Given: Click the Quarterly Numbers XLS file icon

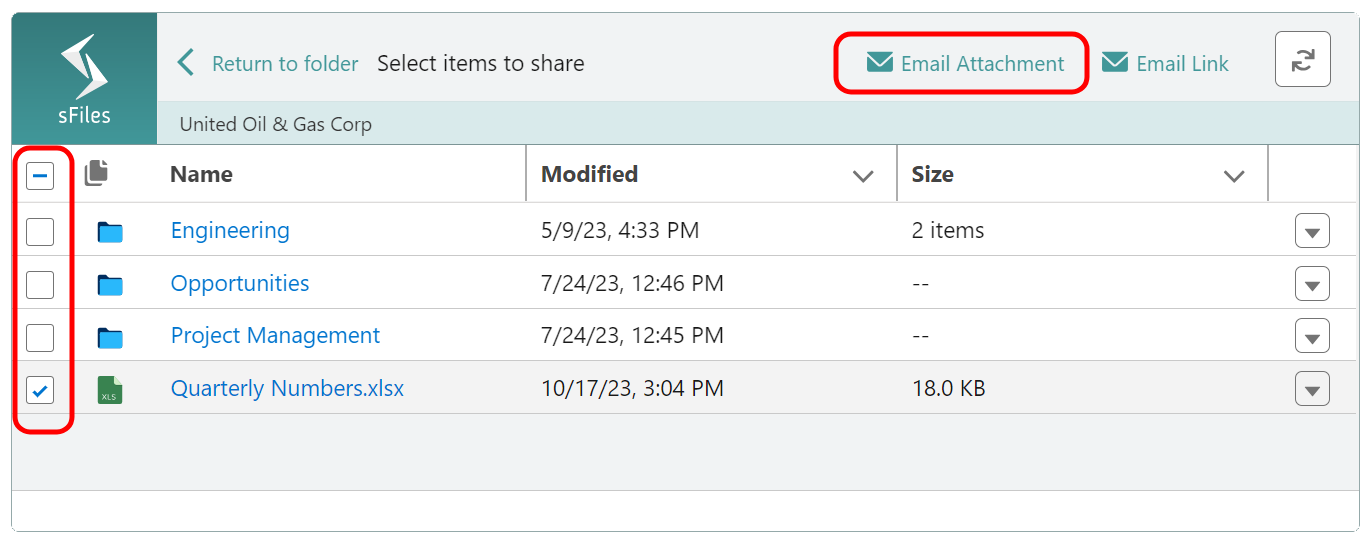Looking at the screenshot, I should click(x=110, y=389).
